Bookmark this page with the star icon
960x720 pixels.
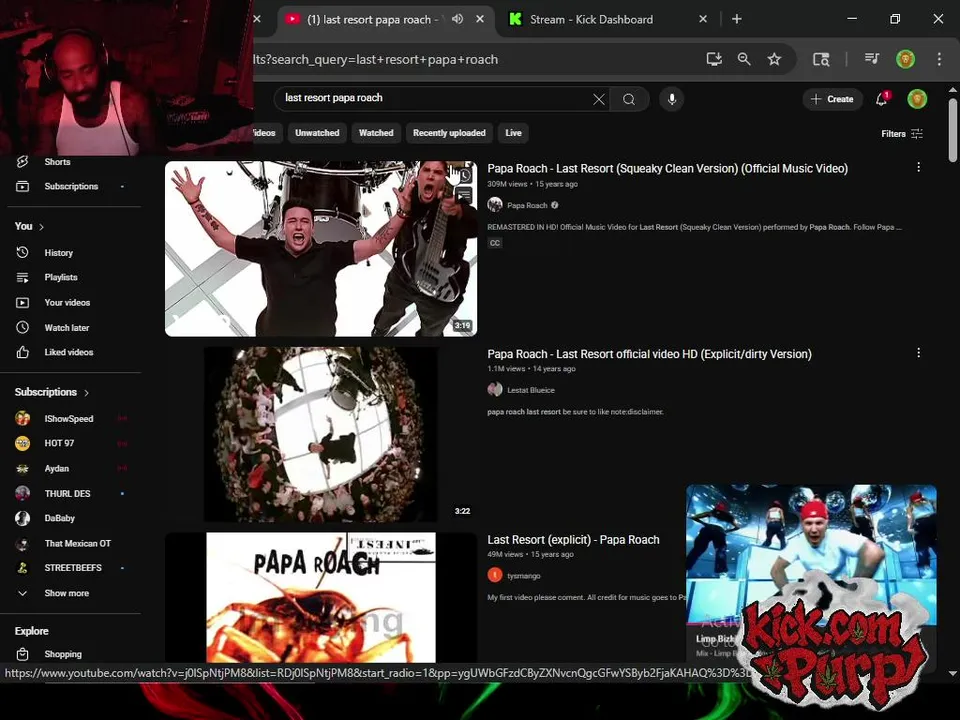click(774, 59)
